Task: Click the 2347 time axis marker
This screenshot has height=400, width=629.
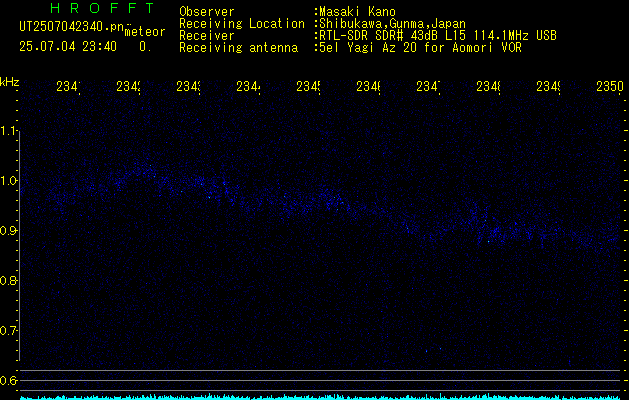Action: coord(428,86)
